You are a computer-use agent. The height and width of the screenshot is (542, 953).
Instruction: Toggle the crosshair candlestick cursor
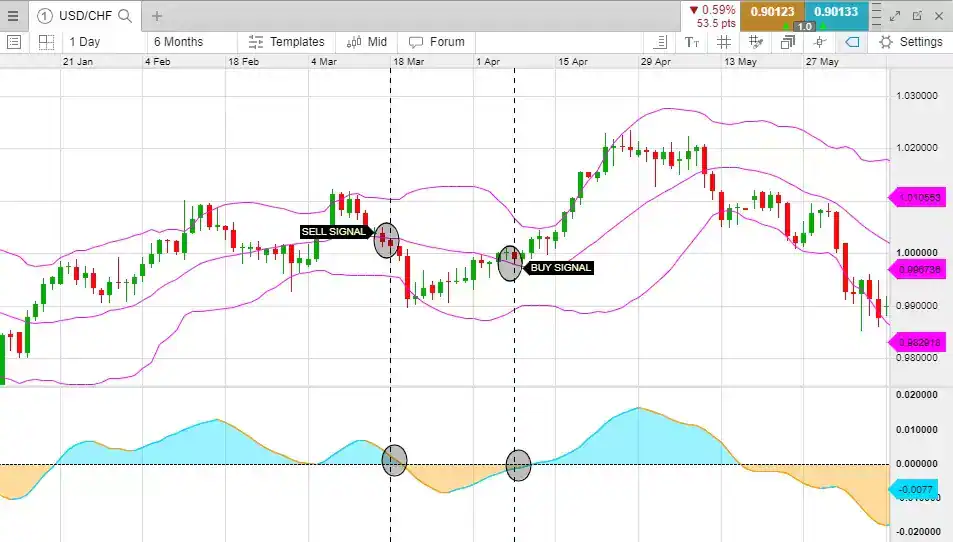[820, 42]
